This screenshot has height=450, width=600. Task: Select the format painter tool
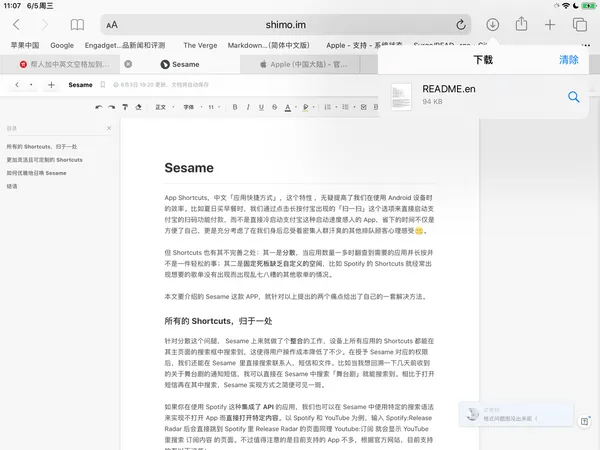[x=125, y=107]
